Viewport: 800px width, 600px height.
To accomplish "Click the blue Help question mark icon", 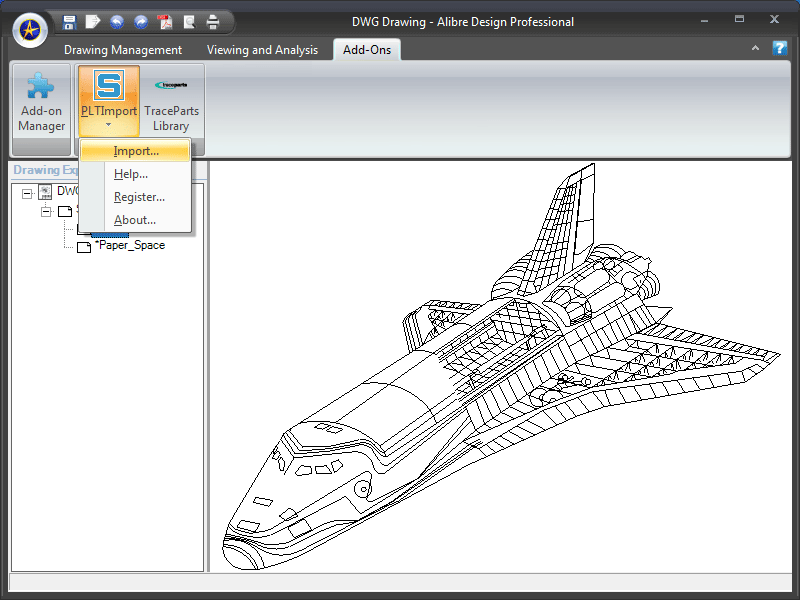I will (780, 48).
